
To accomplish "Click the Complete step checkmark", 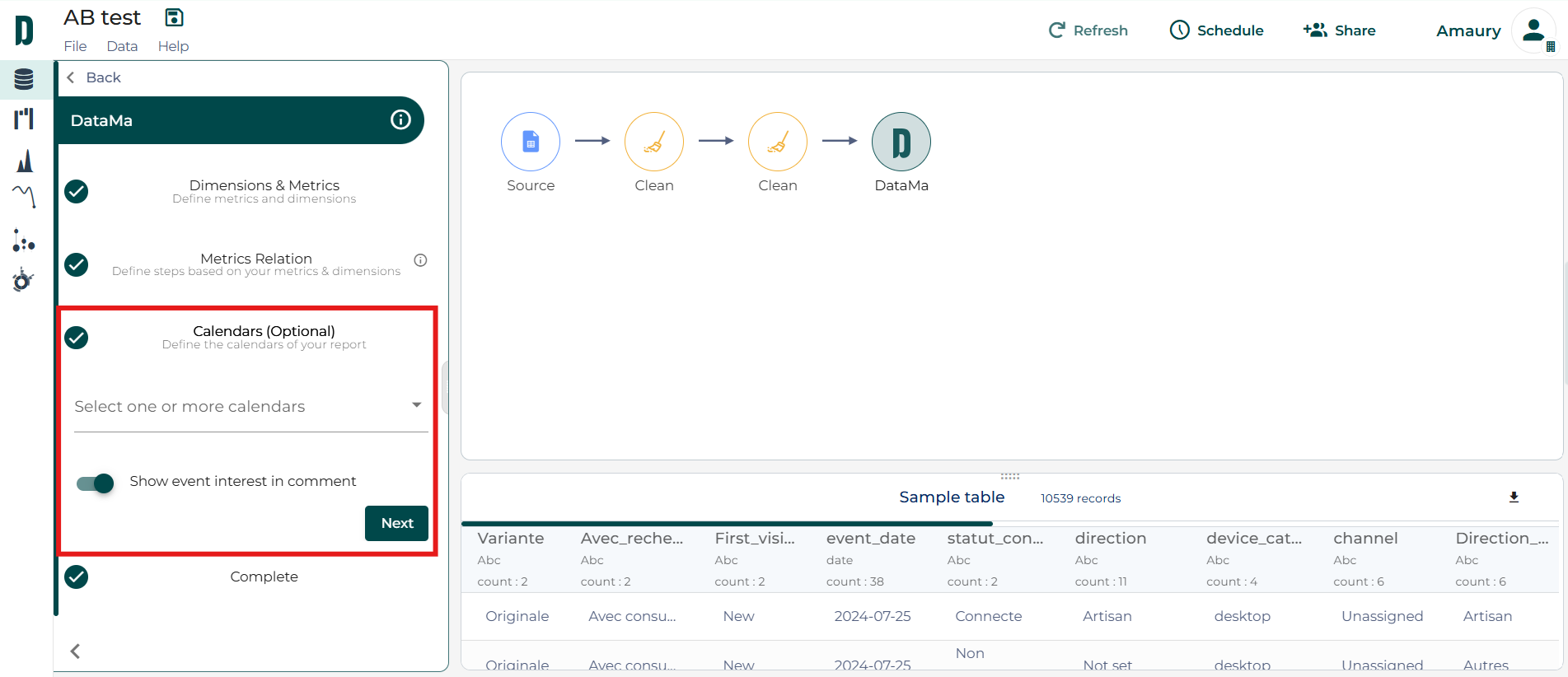I will click(77, 577).
